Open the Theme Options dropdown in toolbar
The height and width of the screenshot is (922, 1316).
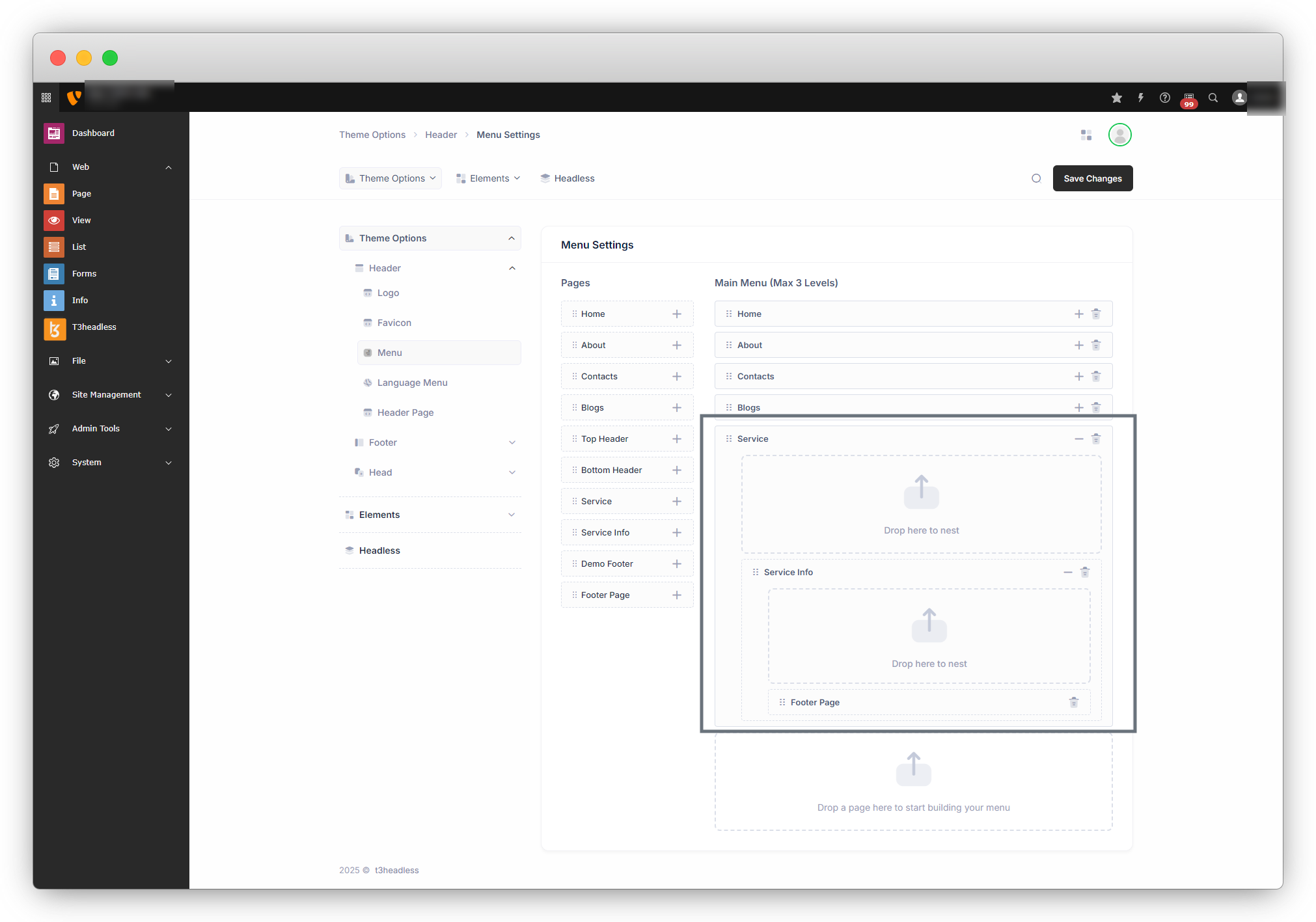pyautogui.click(x=391, y=178)
